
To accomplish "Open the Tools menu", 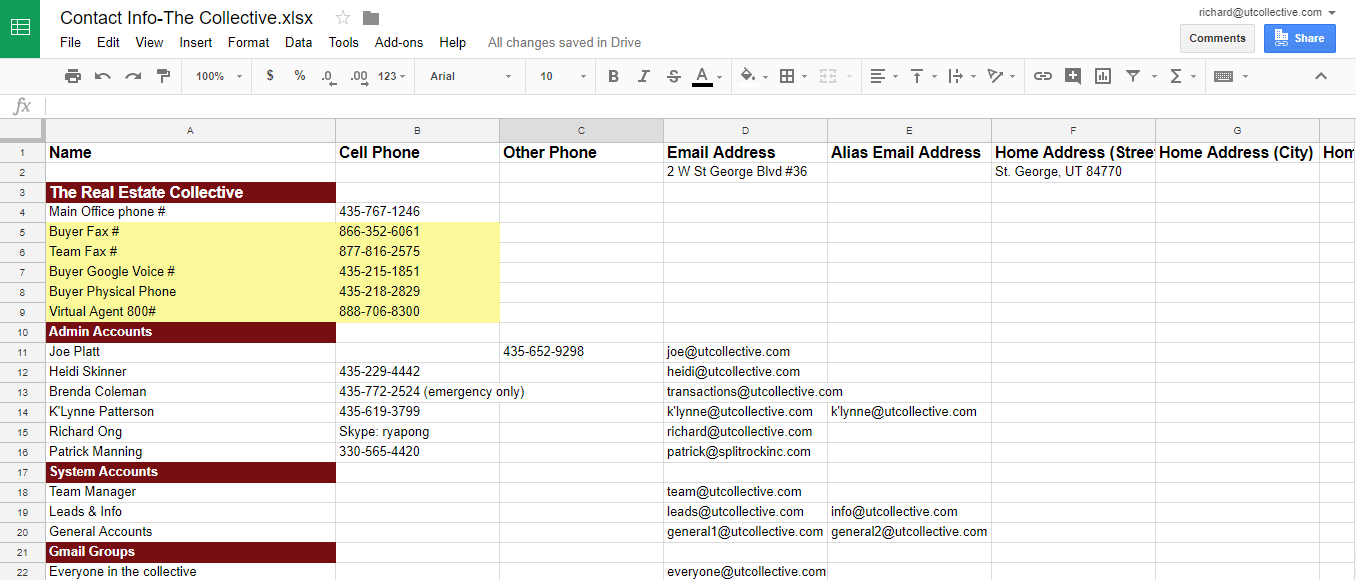I will (343, 42).
